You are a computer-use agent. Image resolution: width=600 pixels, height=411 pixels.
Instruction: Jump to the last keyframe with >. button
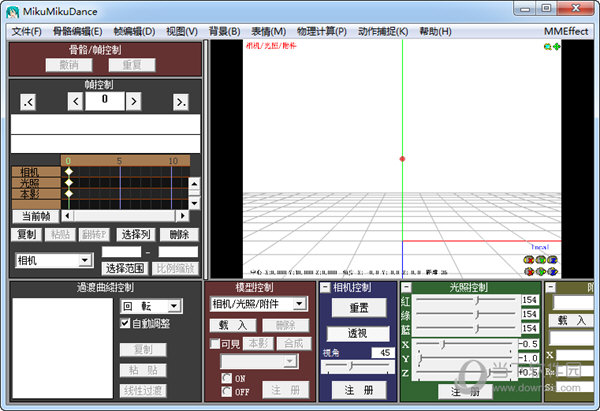click(181, 102)
